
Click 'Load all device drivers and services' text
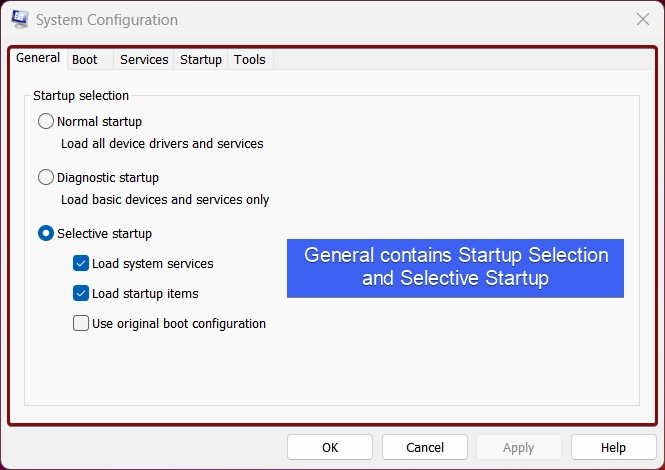tap(162, 144)
